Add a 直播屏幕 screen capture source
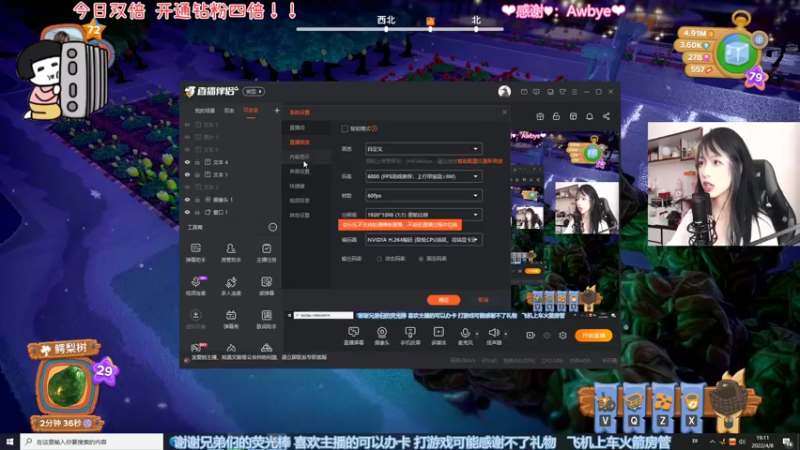Image resolution: width=800 pixels, height=450 pixels. click(354, 336)
